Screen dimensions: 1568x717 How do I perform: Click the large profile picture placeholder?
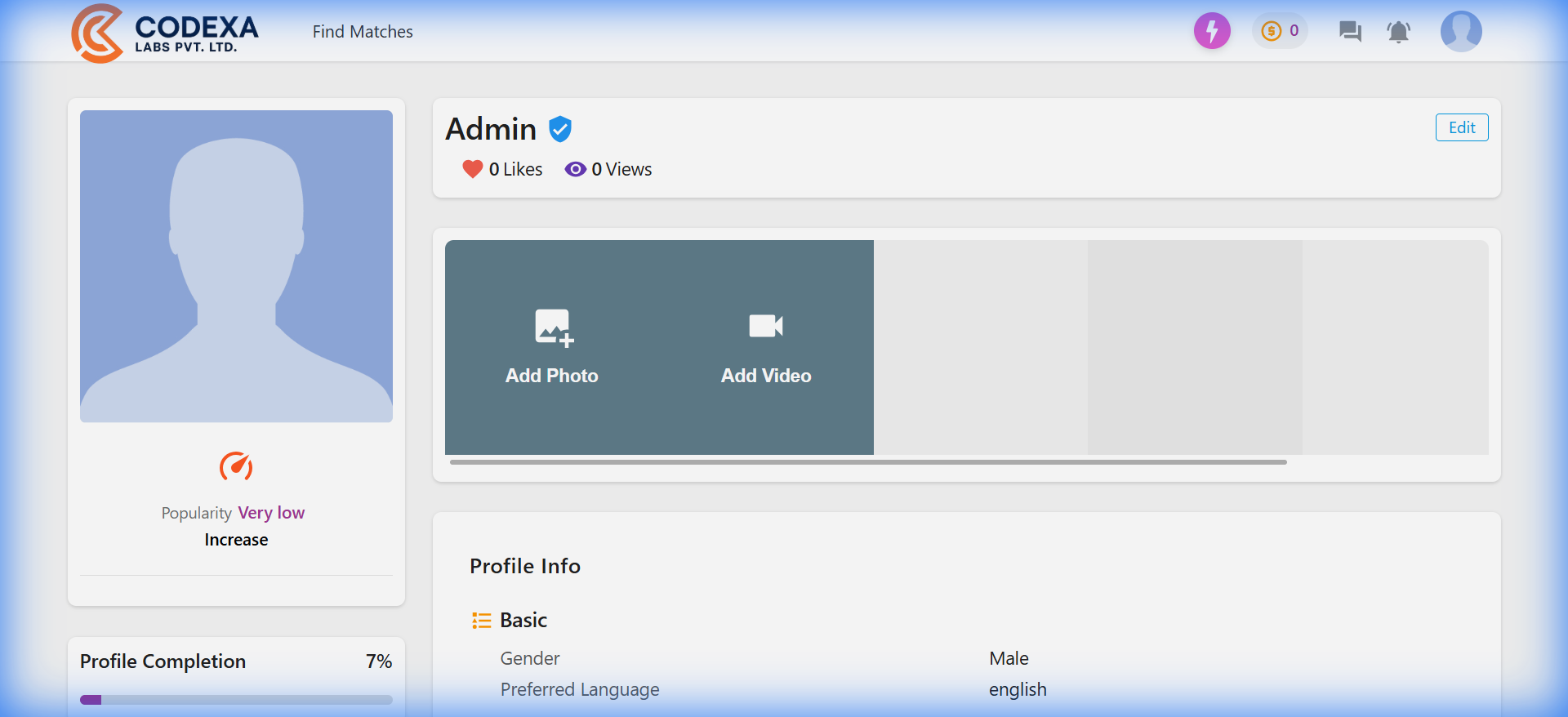tap(236, 266)
